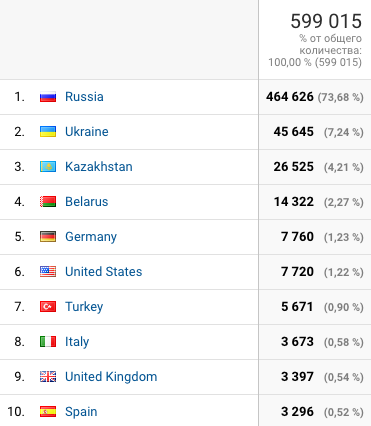Screen dimensions: 371x426
Task: Click the Russia flag icon
Action: (48, 97)
